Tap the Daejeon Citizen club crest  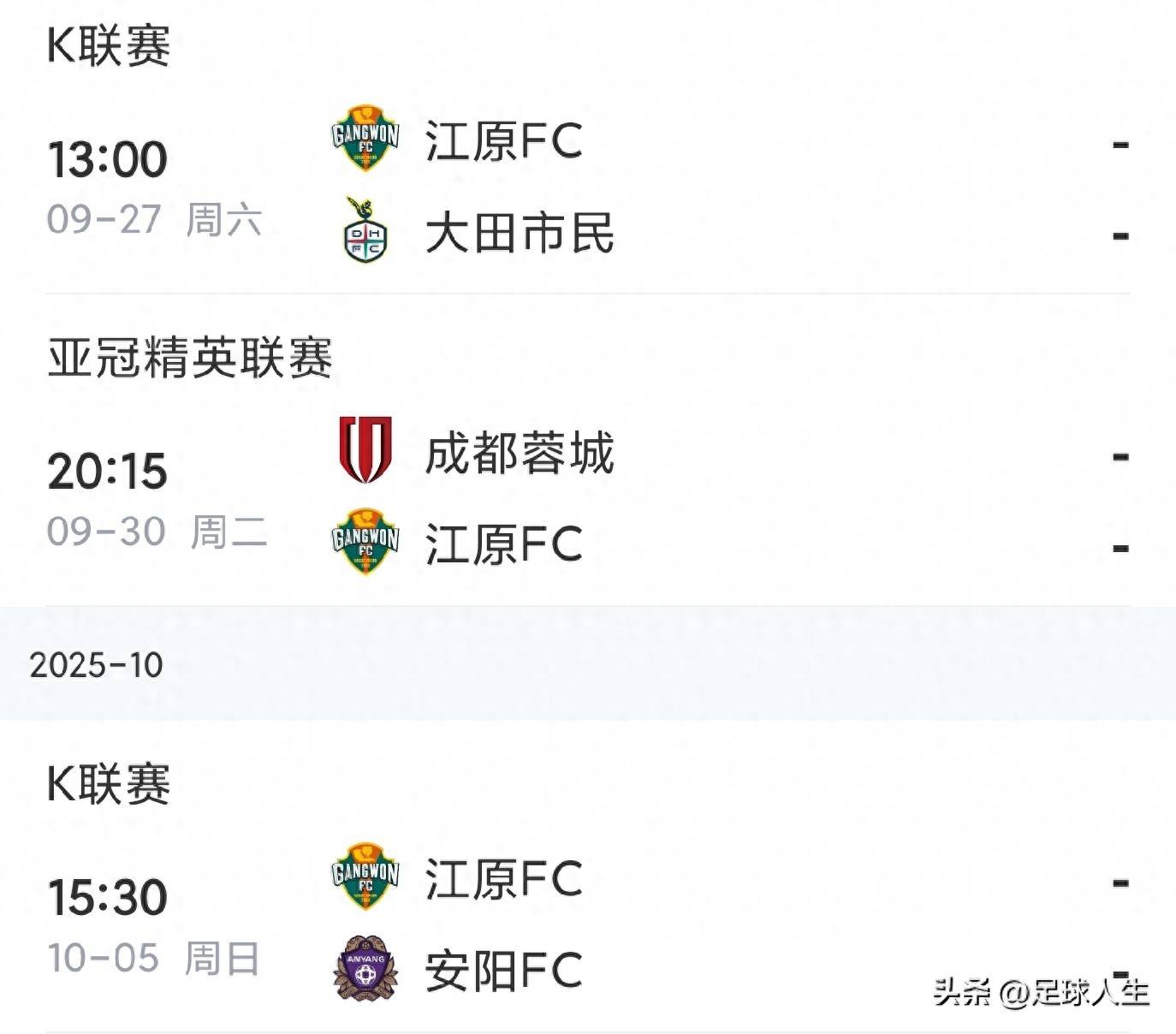(365, 231)
